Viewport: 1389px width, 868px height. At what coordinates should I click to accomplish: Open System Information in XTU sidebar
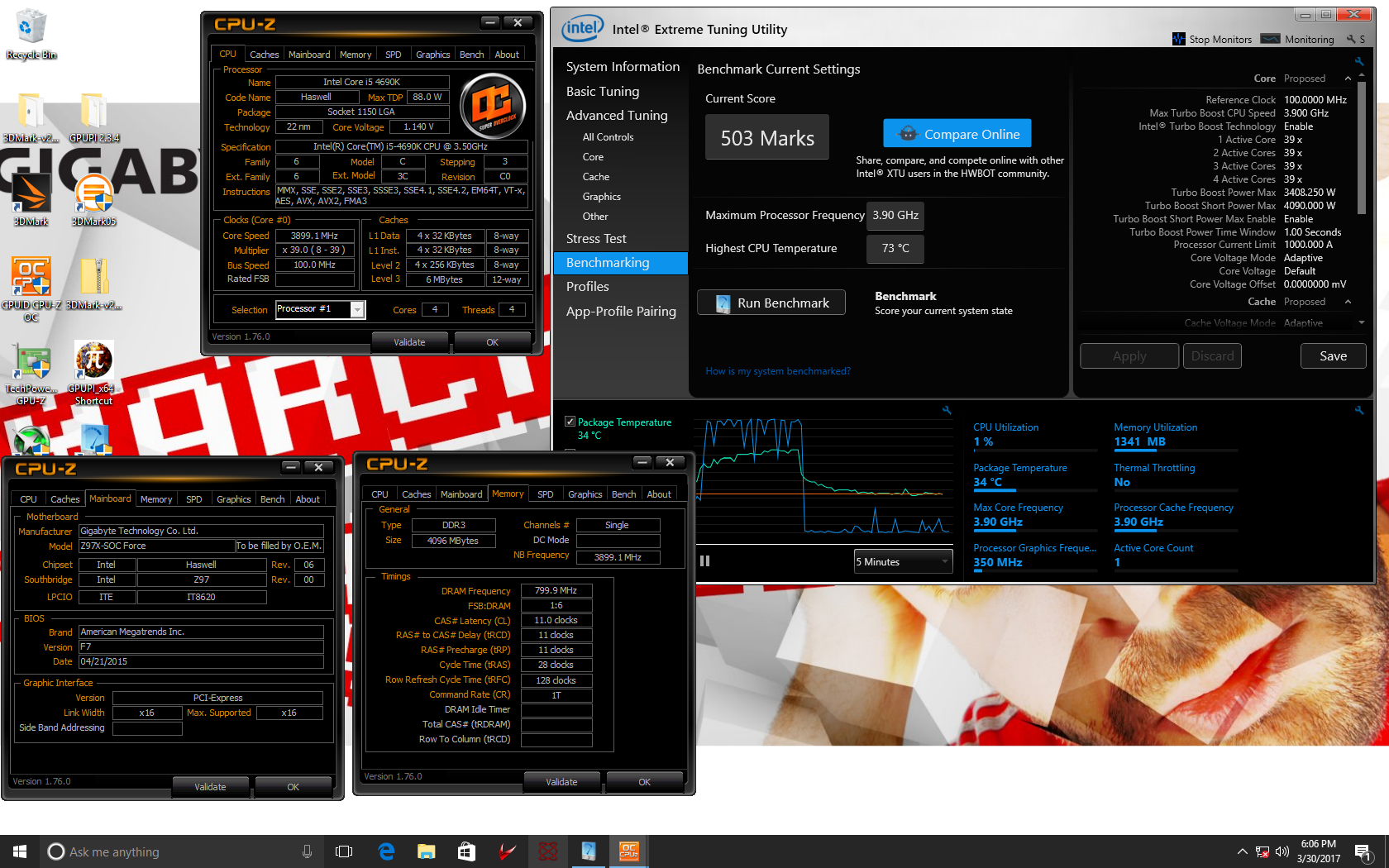point(623,67)
